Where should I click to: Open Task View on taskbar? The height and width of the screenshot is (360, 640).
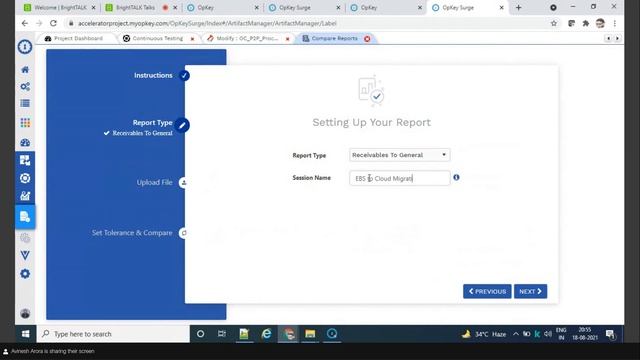(222, 334)
